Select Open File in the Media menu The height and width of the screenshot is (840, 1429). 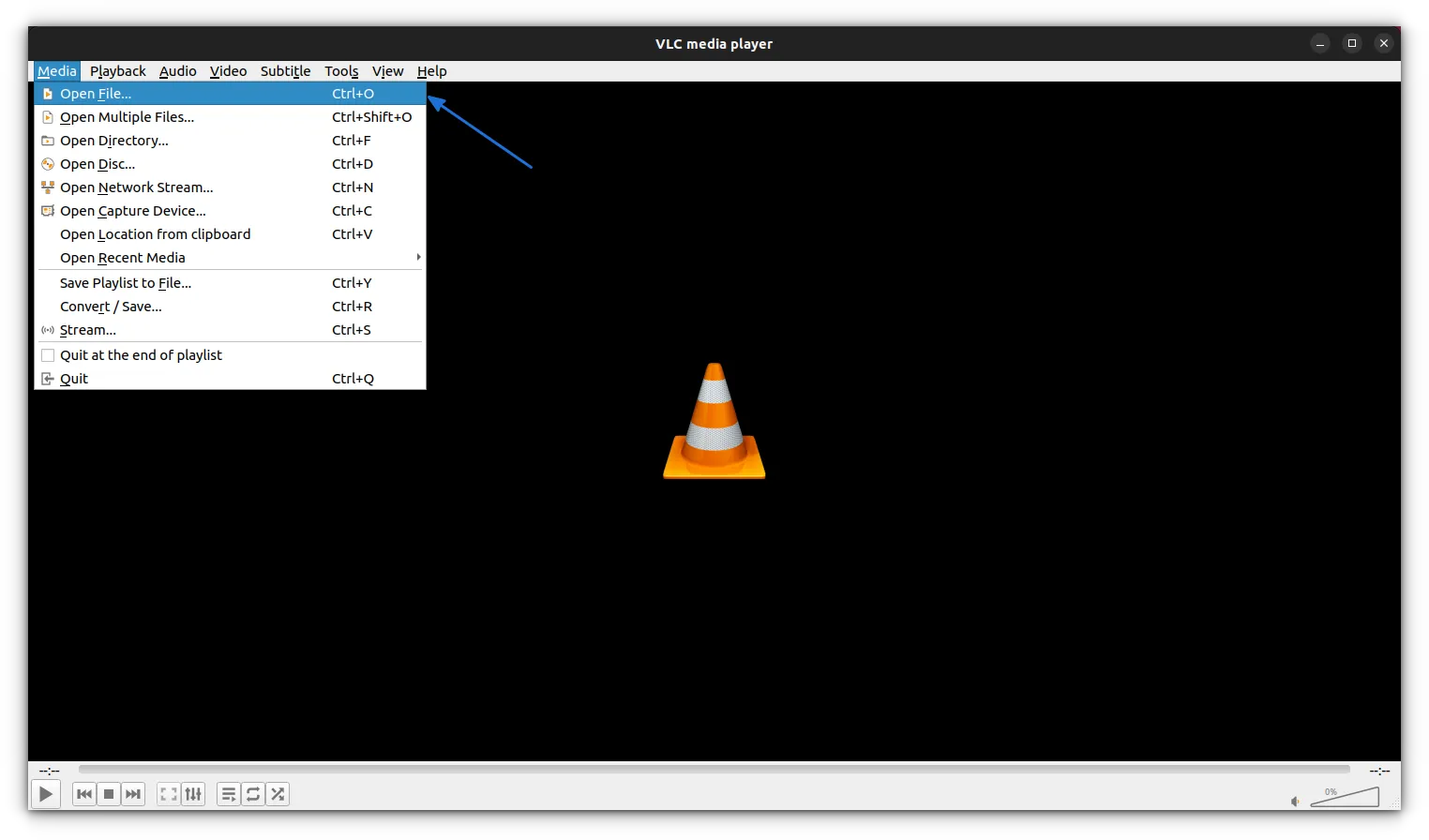tap(95, 93)
